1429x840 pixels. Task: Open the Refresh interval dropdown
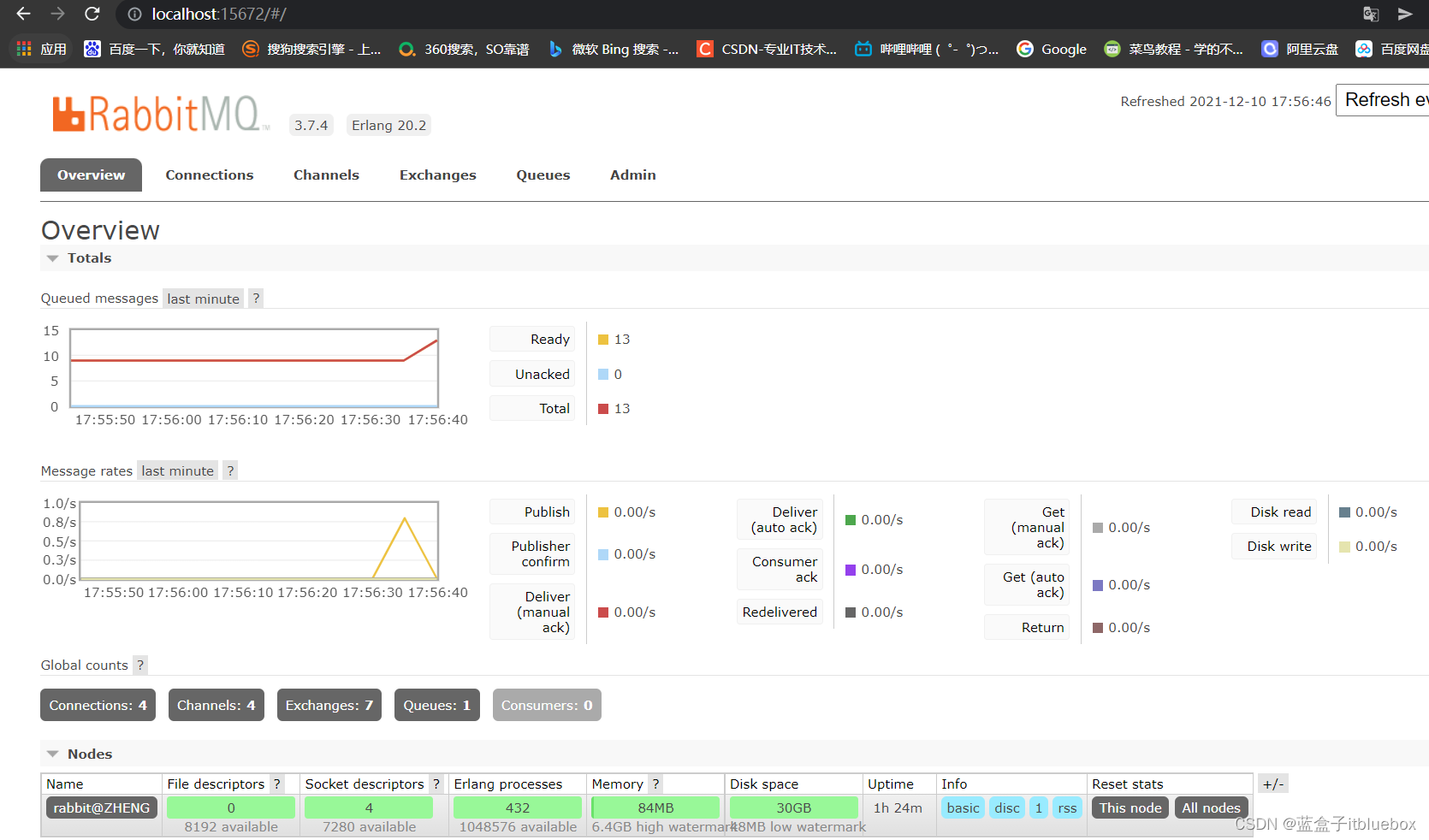point(1382,100)
